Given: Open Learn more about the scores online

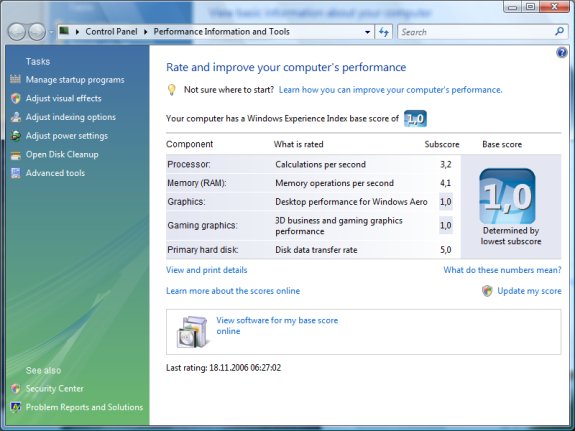Looking at the screenshot, I should click(233, 291).
